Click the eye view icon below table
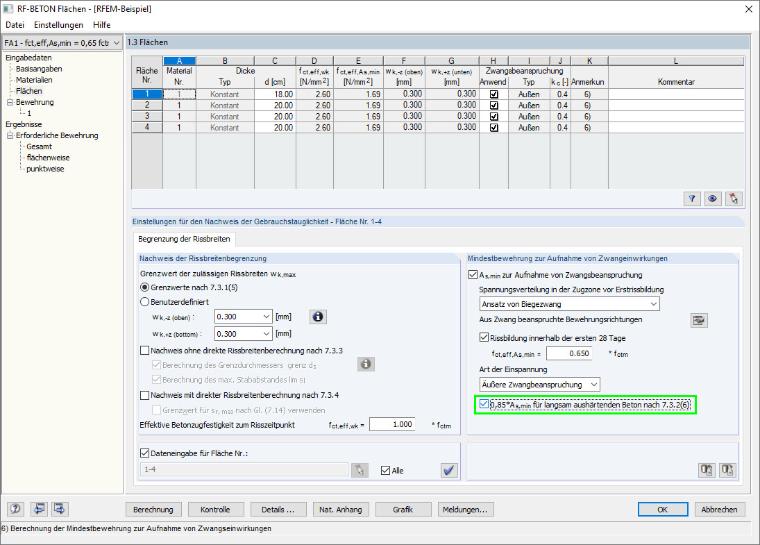This screenshot has height=545, width=760. pyautogui.click(x=712, y=198)
